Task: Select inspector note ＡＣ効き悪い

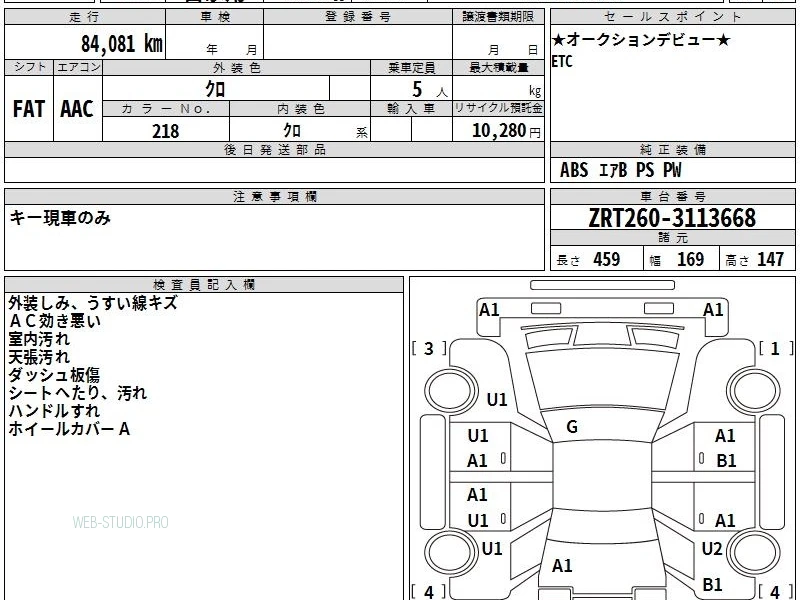Action: click(x=55, y=320)
